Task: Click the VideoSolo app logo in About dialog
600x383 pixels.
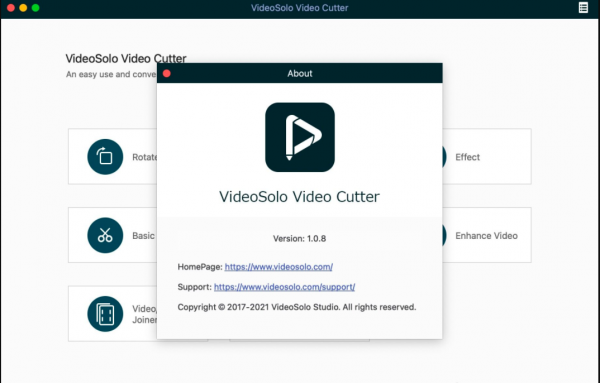Action: tap(300, 137)
